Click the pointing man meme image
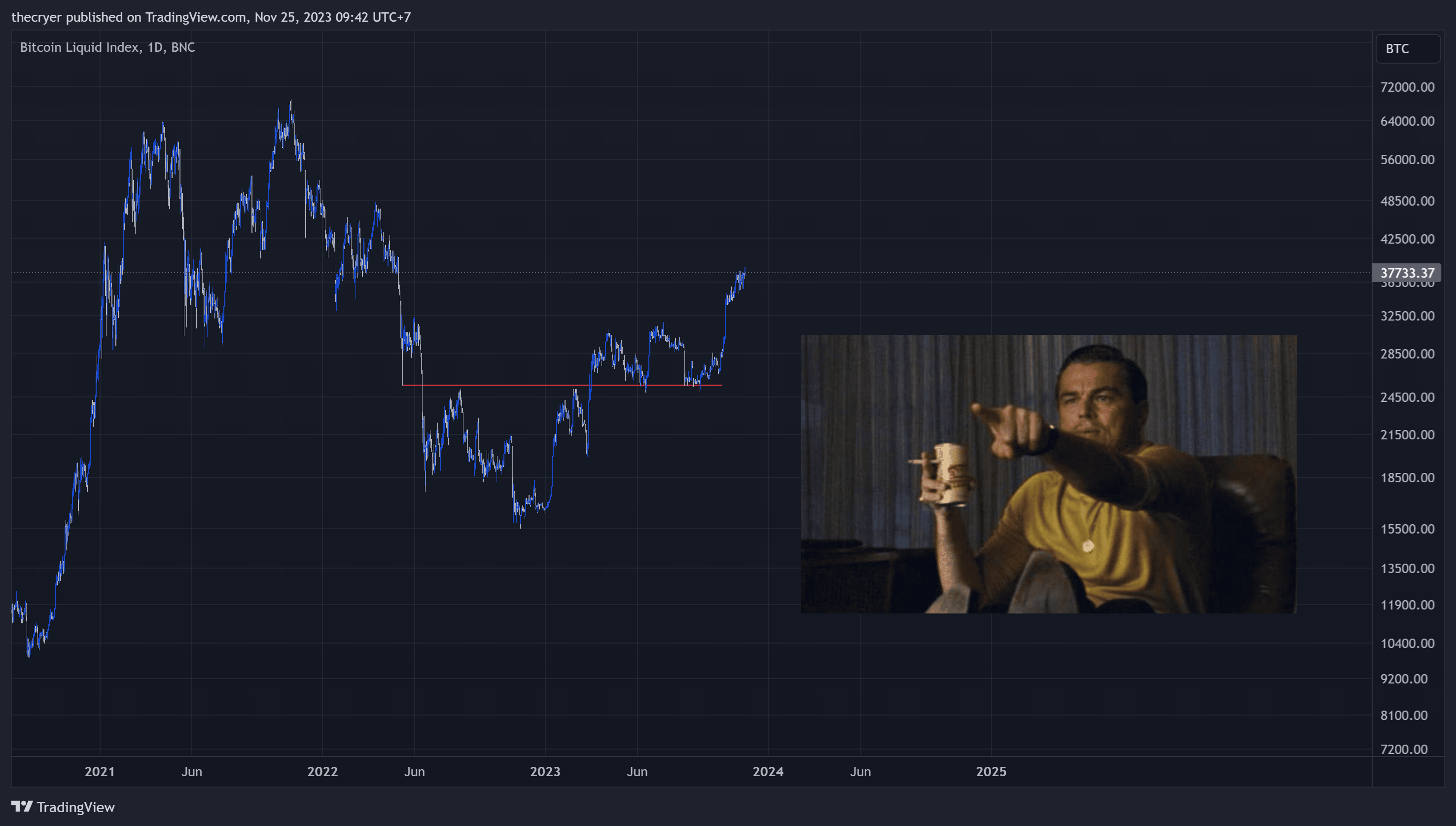This screenshot has height=826, width=1456. pos(1048,474)
